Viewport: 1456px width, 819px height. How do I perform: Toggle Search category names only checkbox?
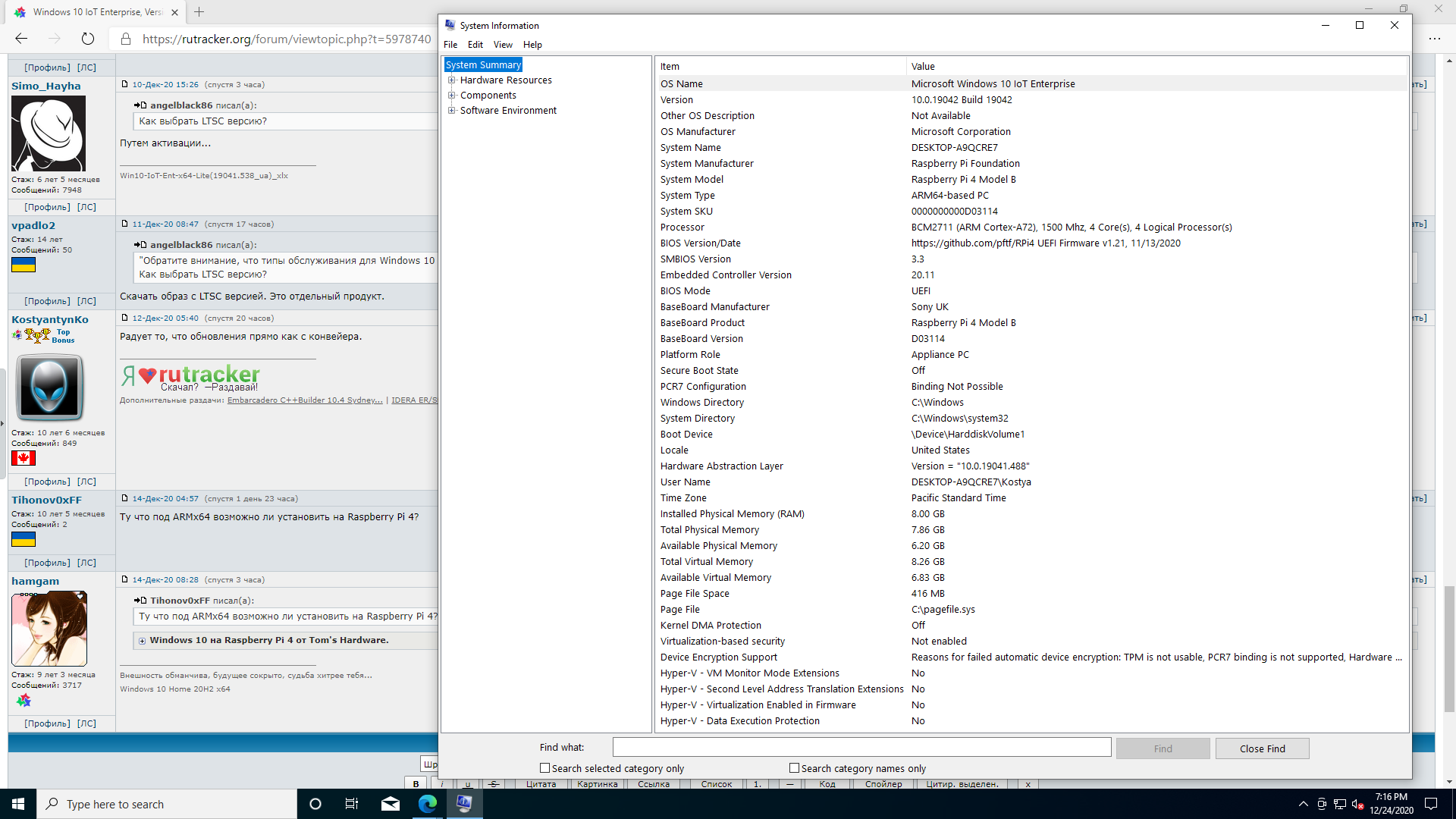(x=794, y=768)
